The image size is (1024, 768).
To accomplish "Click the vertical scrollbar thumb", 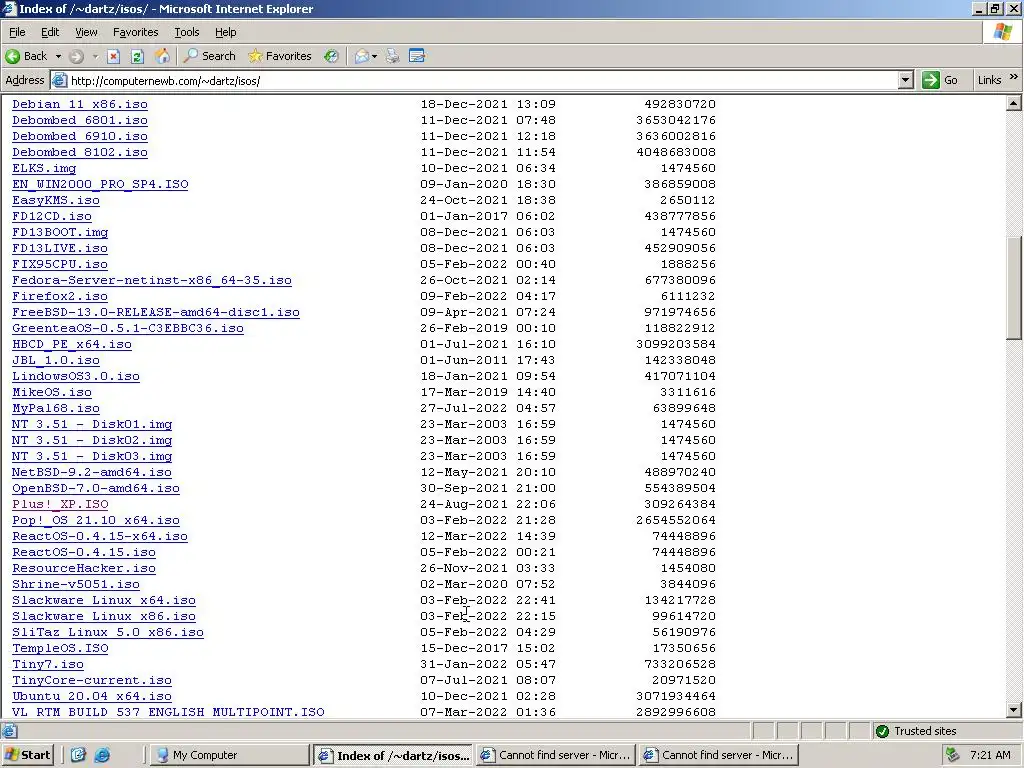I will [1013, 288].
